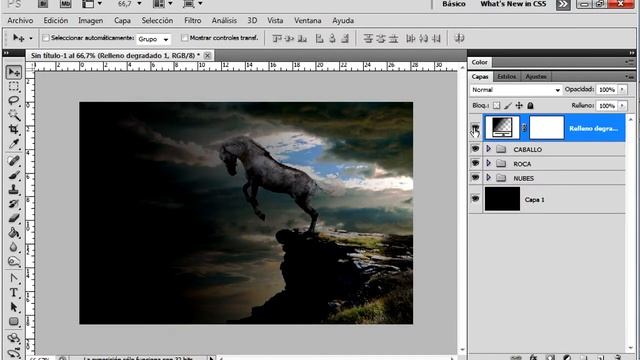Open the Move tool preset picker arrow

[x=31, y=38]
